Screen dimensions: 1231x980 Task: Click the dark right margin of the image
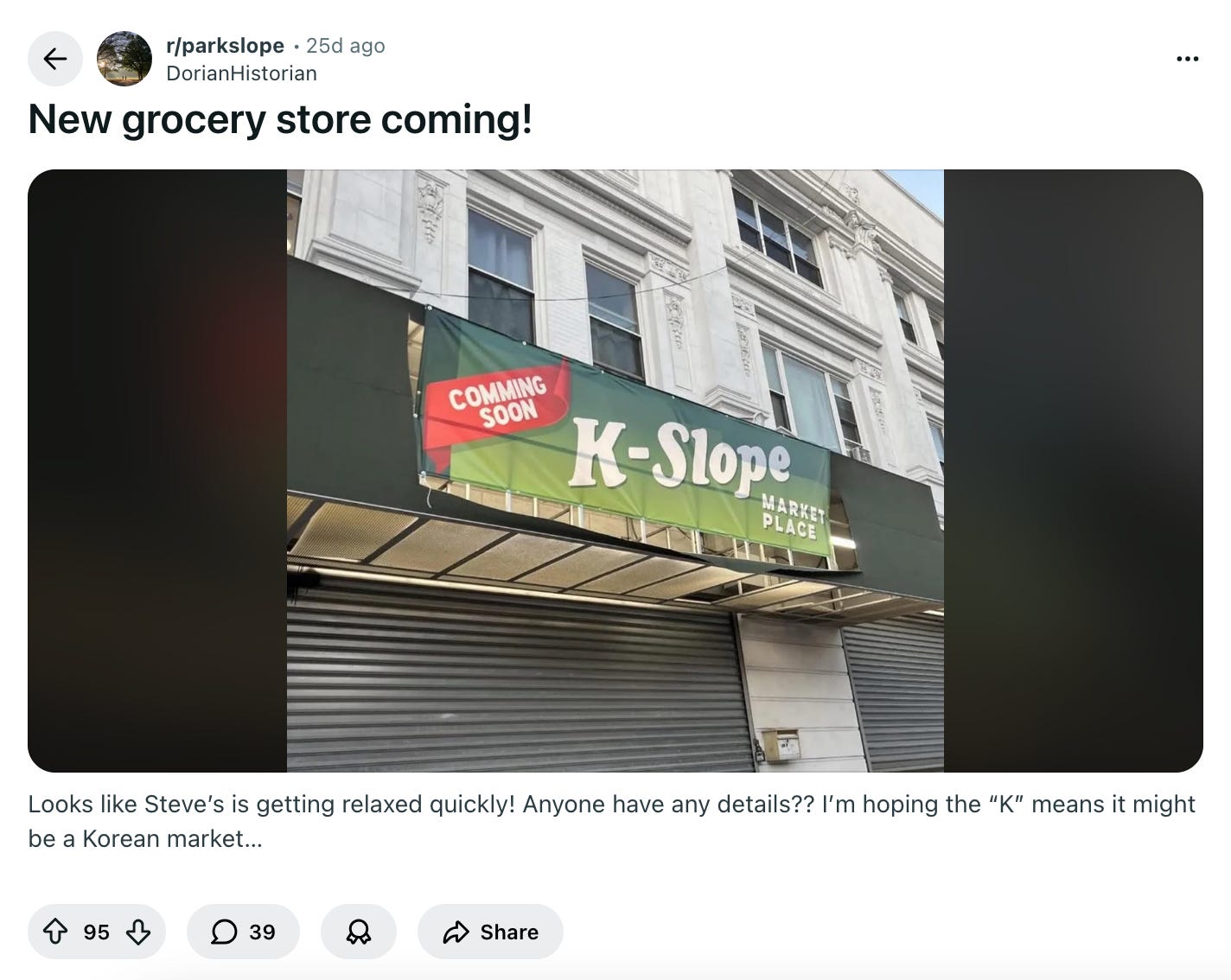point(1074,471)
